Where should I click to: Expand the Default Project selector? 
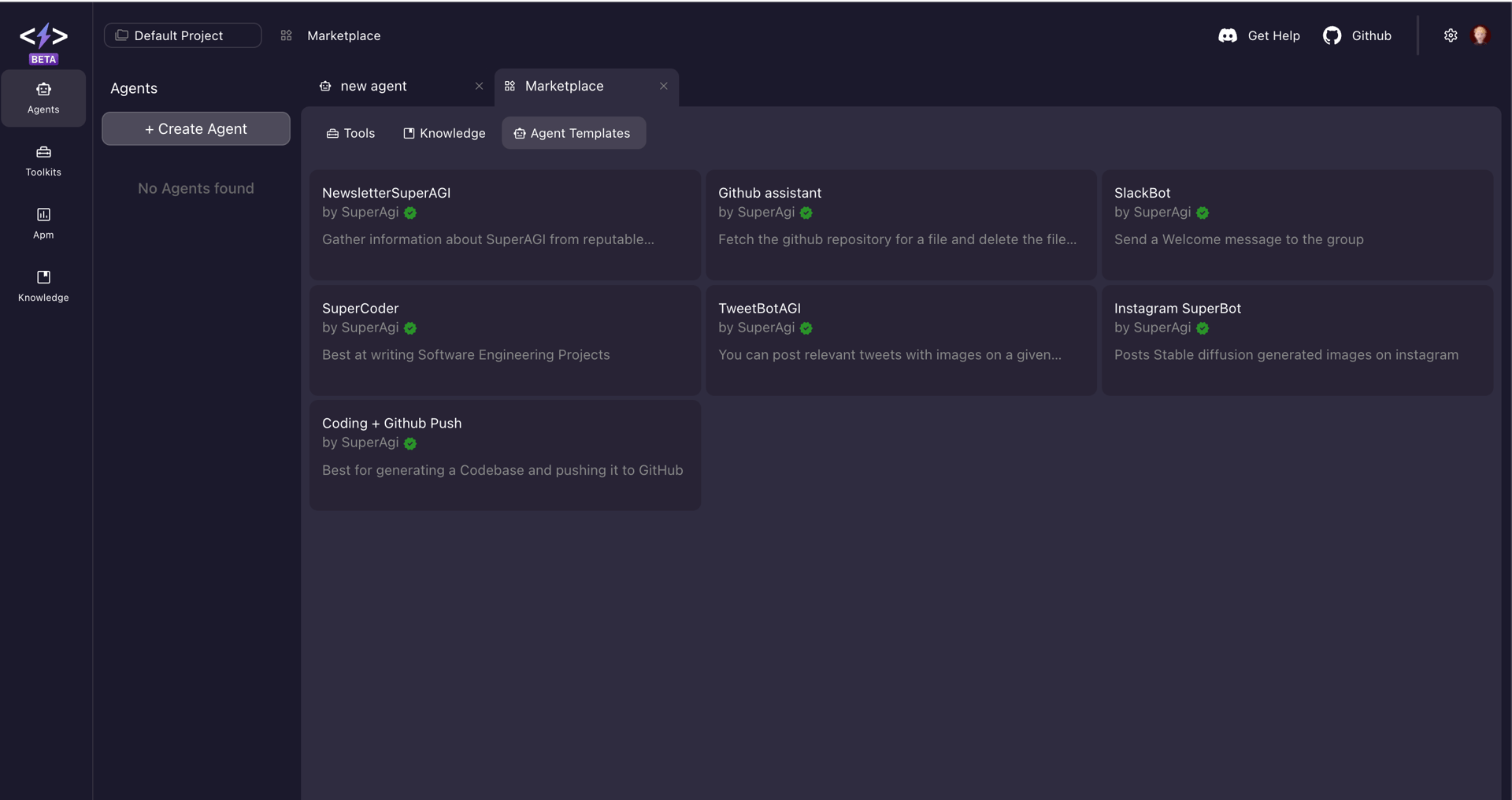[183, 35]
